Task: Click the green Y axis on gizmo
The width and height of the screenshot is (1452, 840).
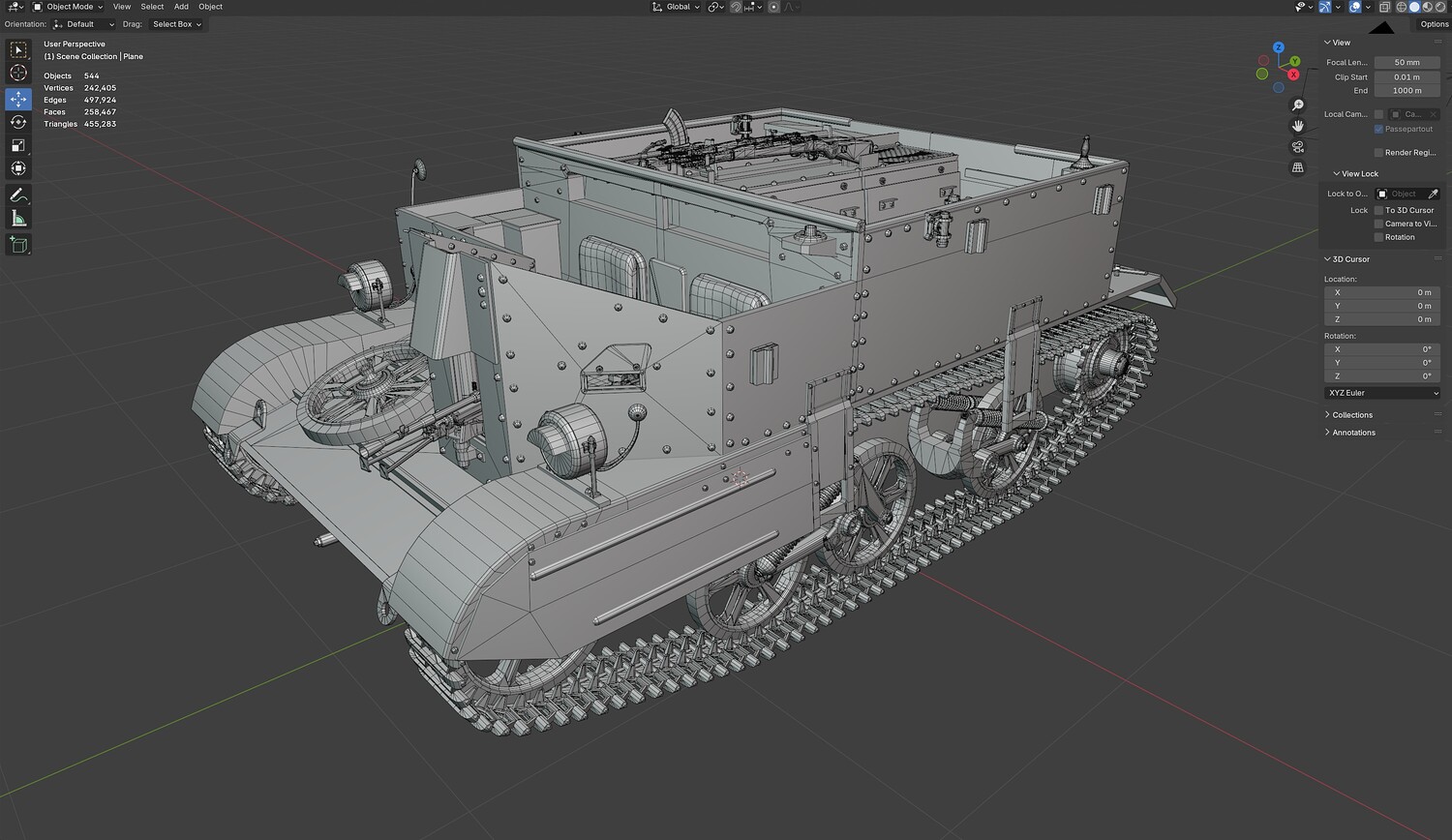Action: tap(1295, 61)
